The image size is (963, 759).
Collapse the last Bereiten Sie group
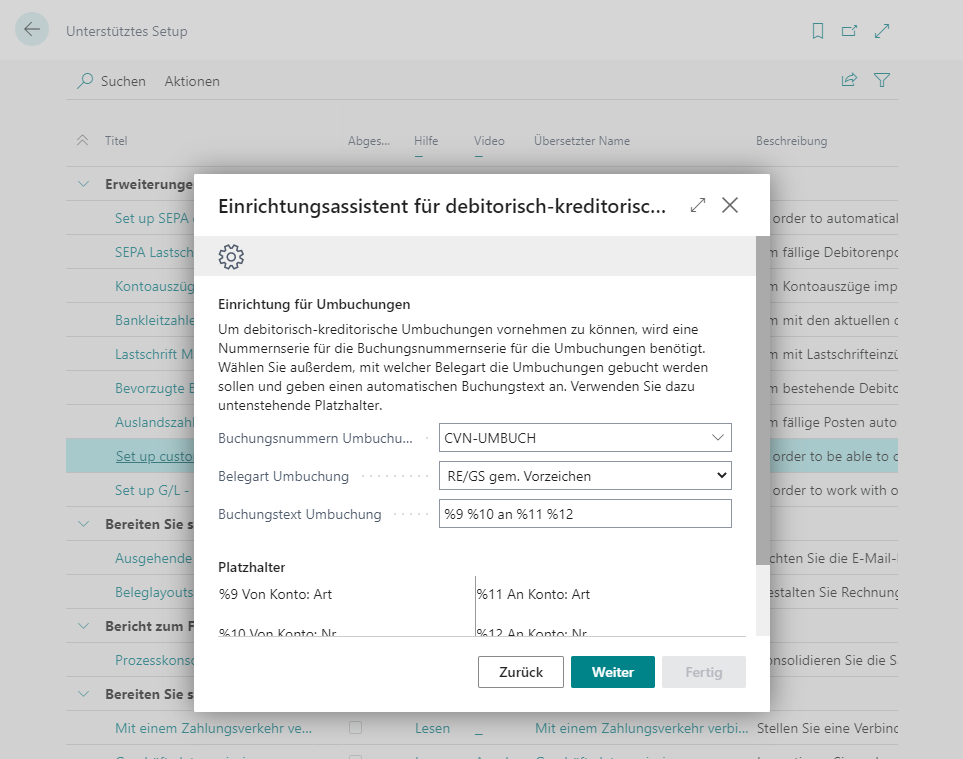[x=84, y=695]
